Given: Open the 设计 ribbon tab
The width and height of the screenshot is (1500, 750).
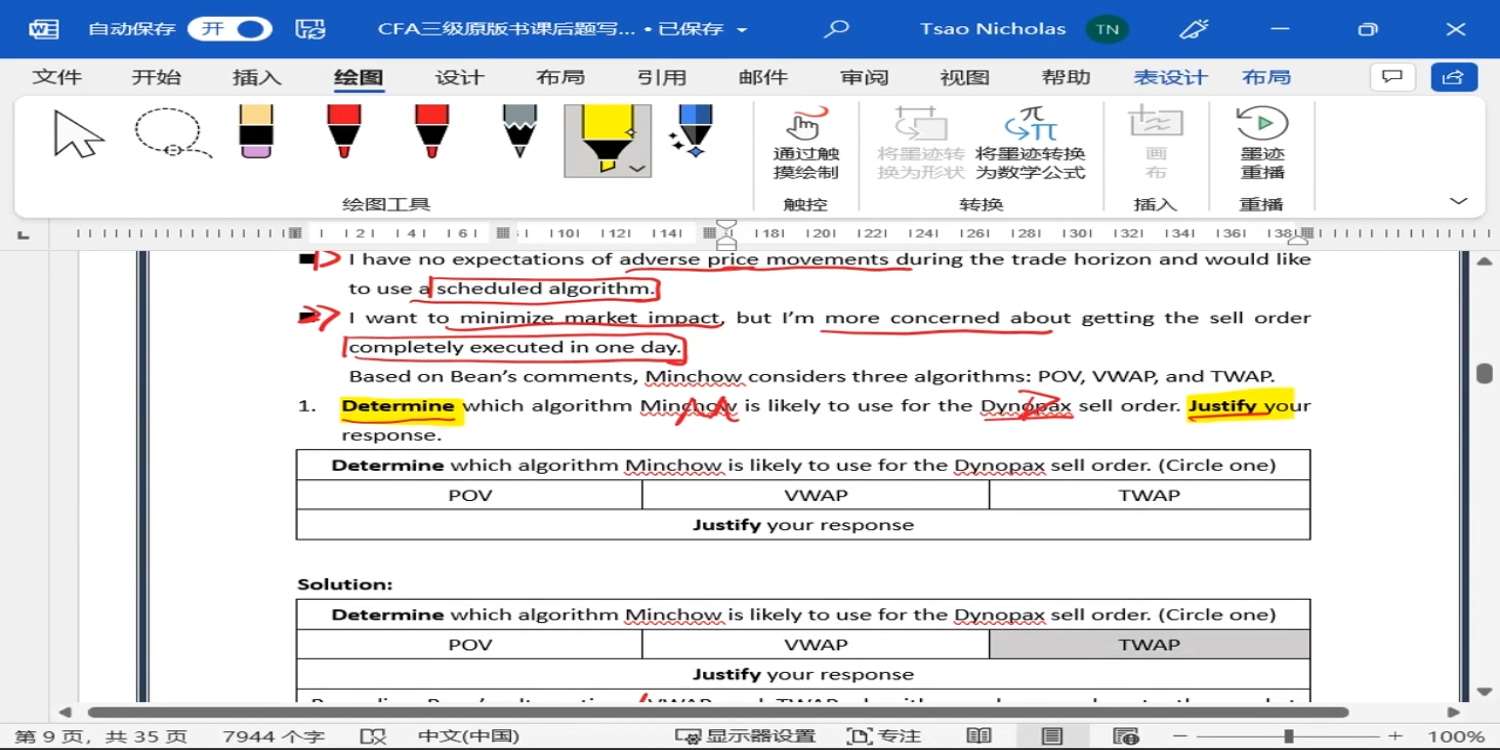Looking at the screenshot, I should 459,78.
